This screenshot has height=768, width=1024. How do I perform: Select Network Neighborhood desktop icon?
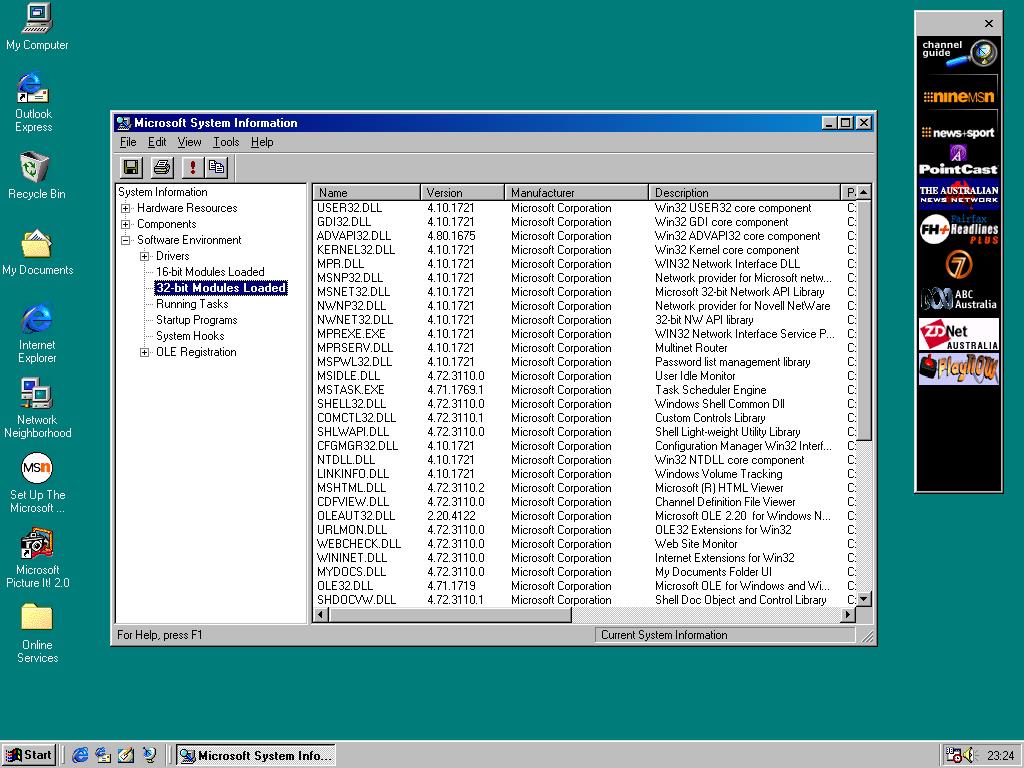37,409
